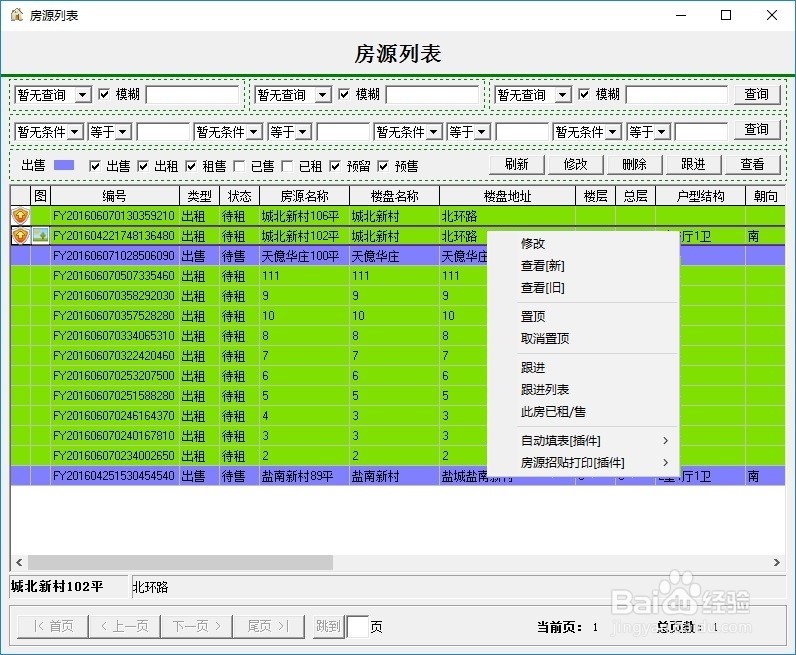Open the fourth 等于 operator dropdown
796x655 pixels.
(661, 132)
